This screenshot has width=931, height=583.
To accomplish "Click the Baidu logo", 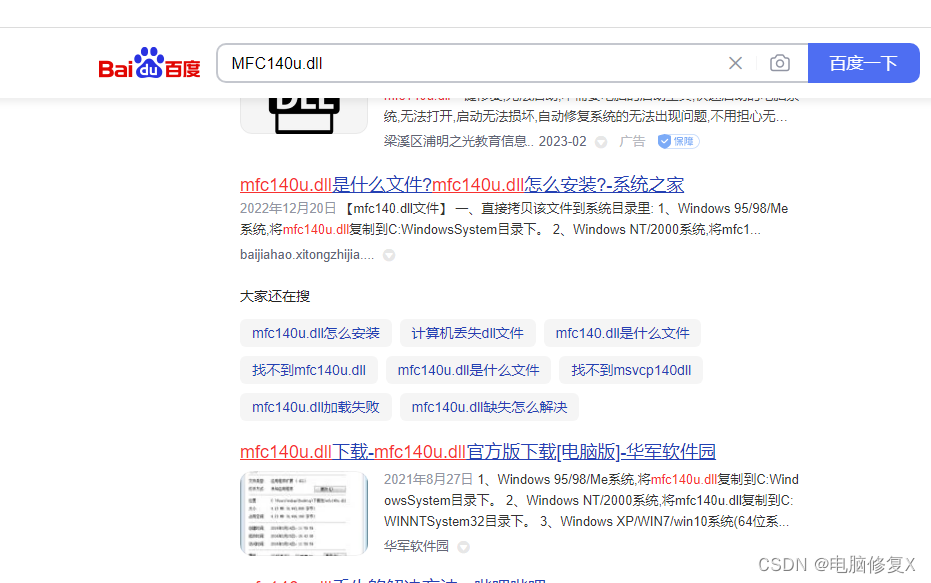I will point(149,63).
